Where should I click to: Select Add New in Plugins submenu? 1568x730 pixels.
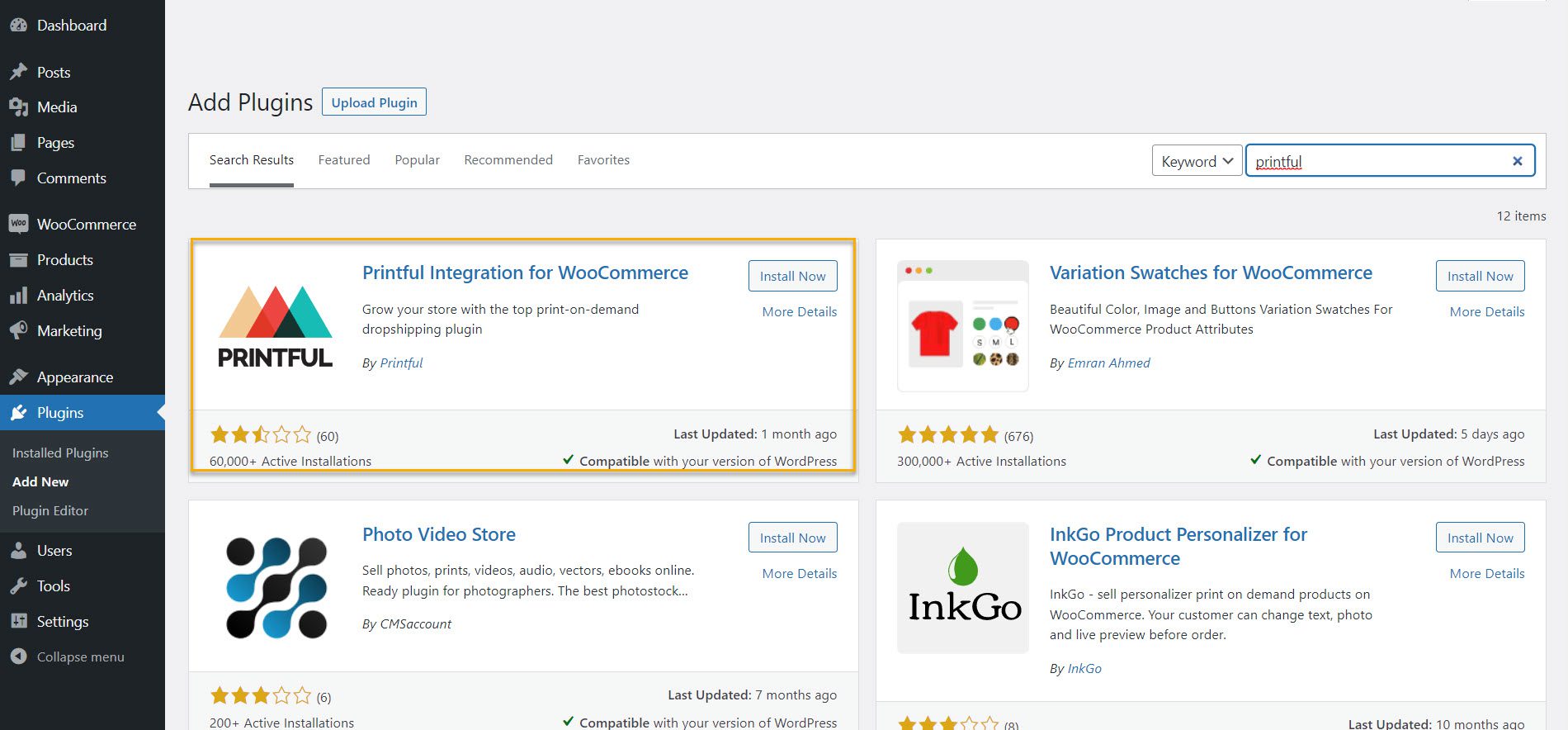tap(40, 481)
